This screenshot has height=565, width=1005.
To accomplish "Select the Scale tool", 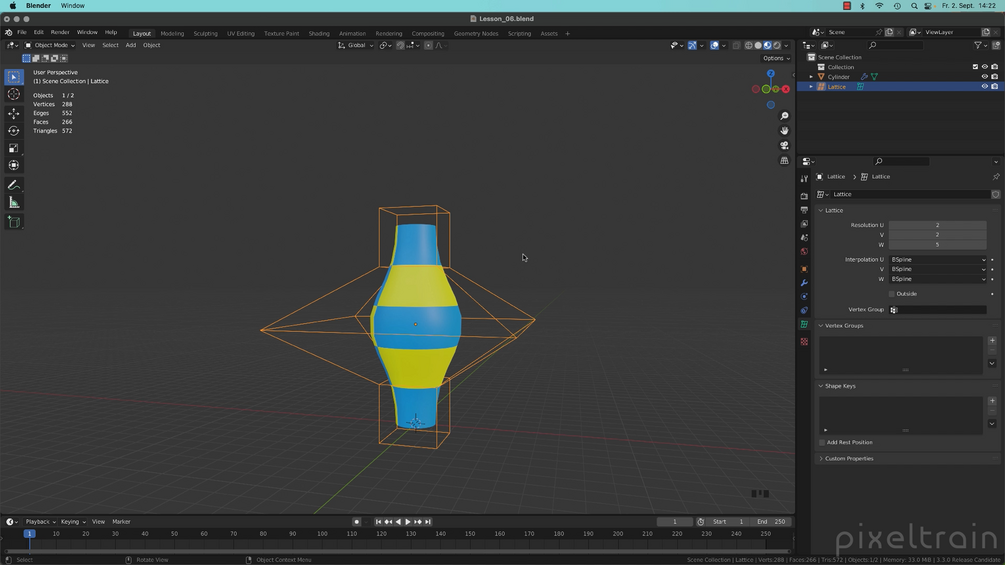I will pyautogui.click(x=13, y=148).
